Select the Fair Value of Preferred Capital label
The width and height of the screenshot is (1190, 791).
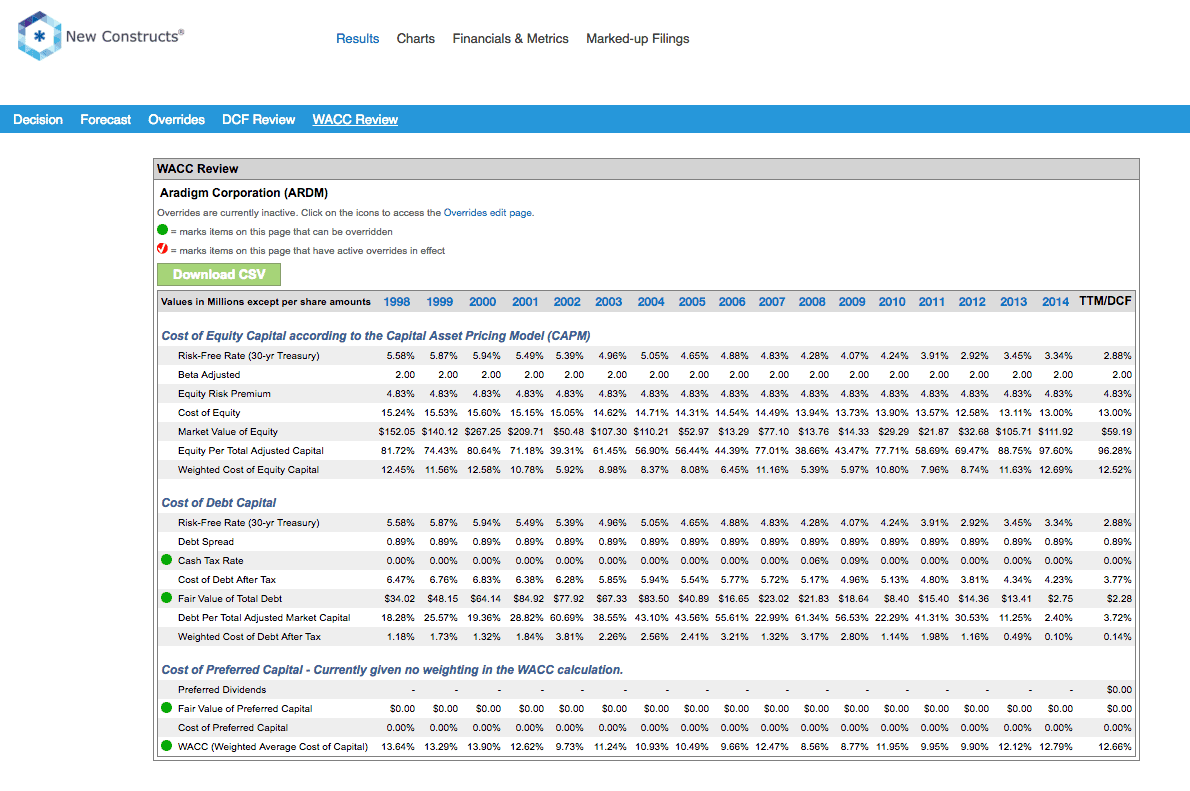click(x=245, y=709)
